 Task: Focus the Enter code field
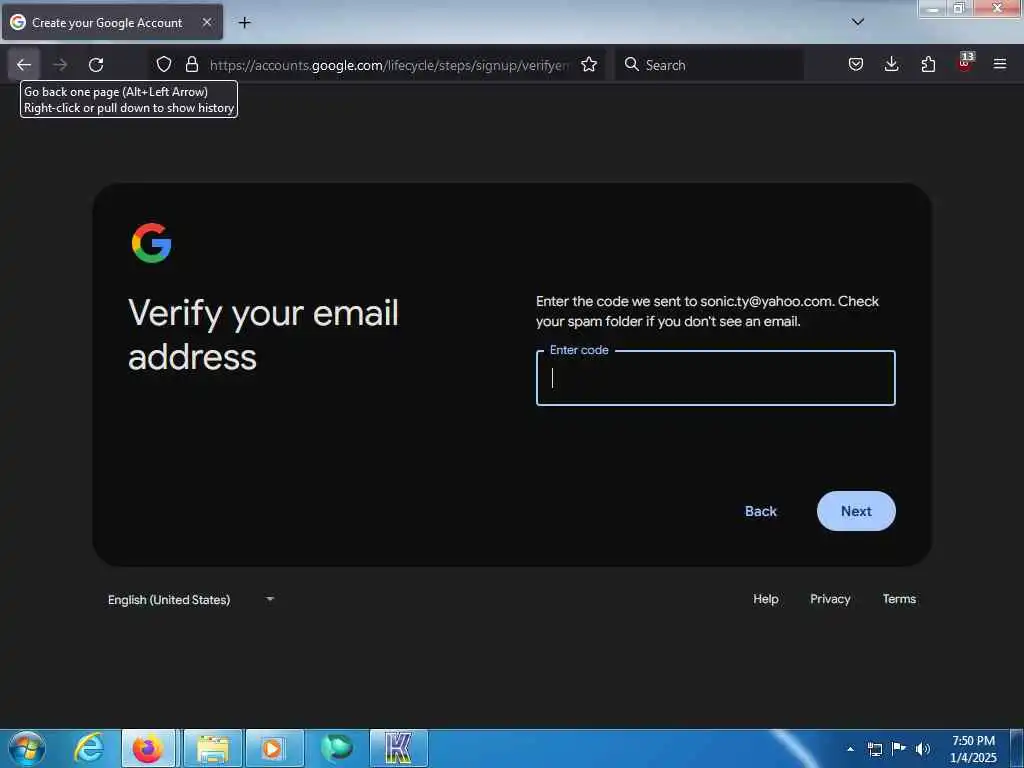click(716, 378)
